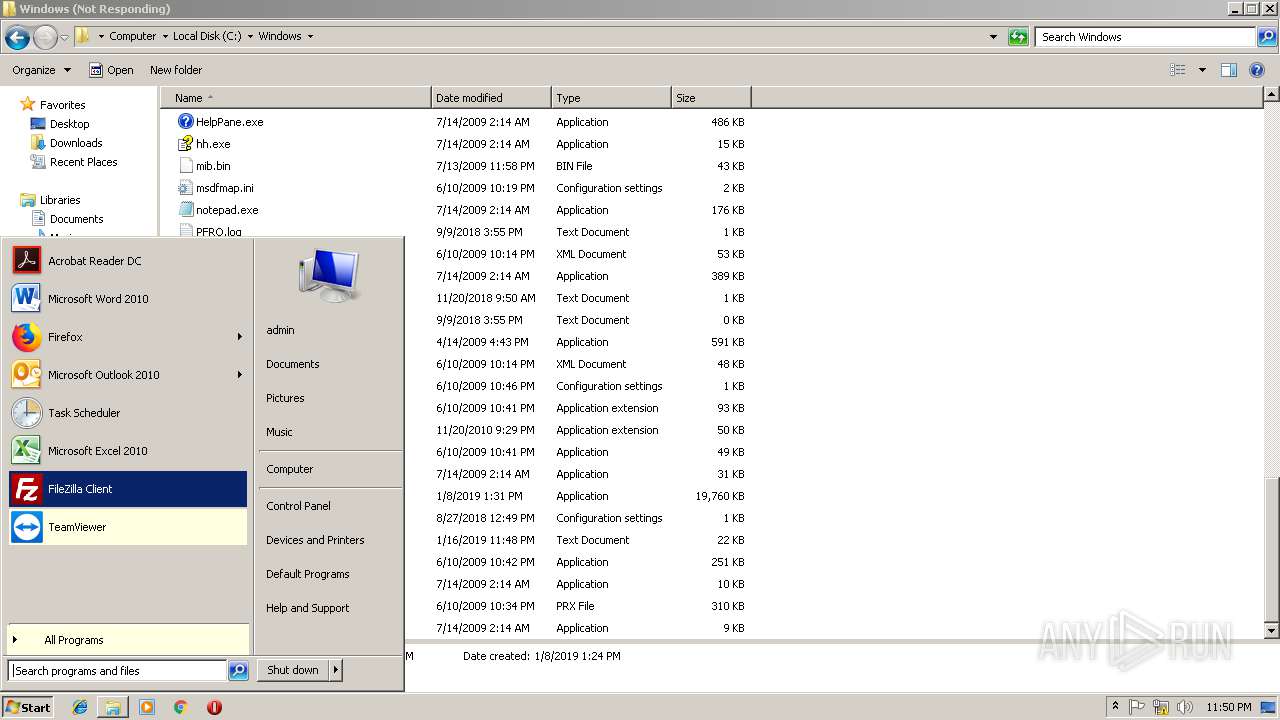Open the red Opera icon on taskbar
Viewport: 1280px width, 720px height.
tap(214, 707)
